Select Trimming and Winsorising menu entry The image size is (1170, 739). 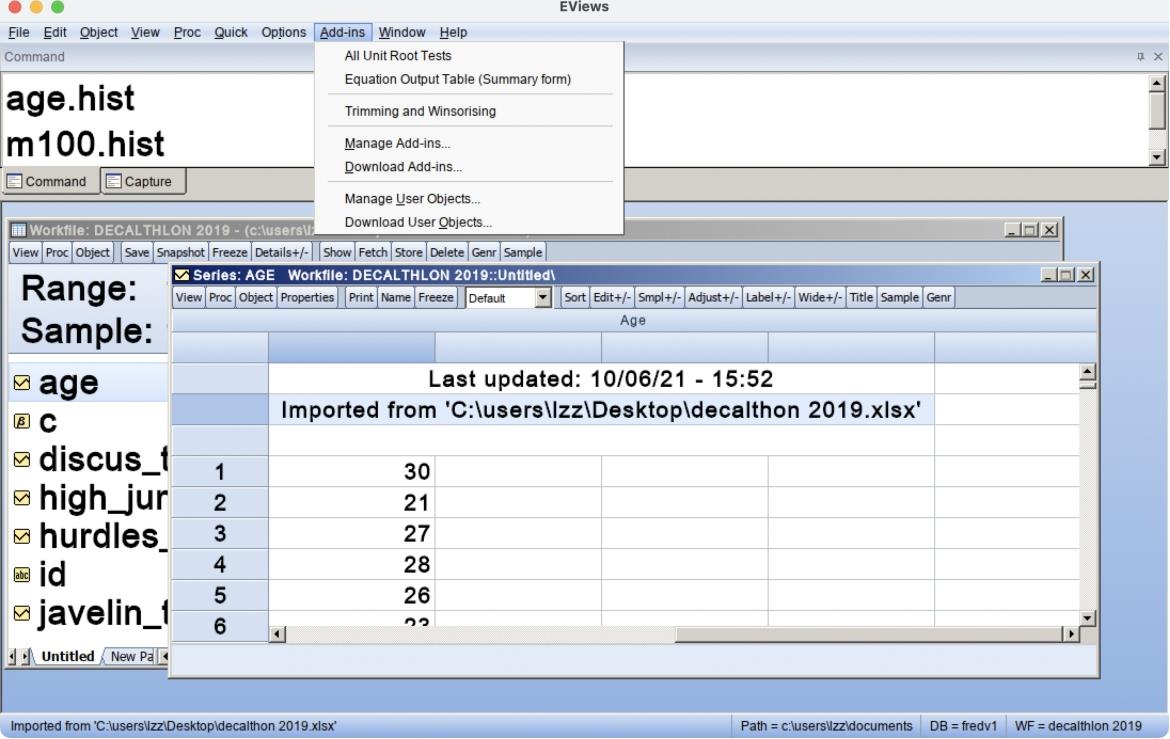[x=420, y=111]
